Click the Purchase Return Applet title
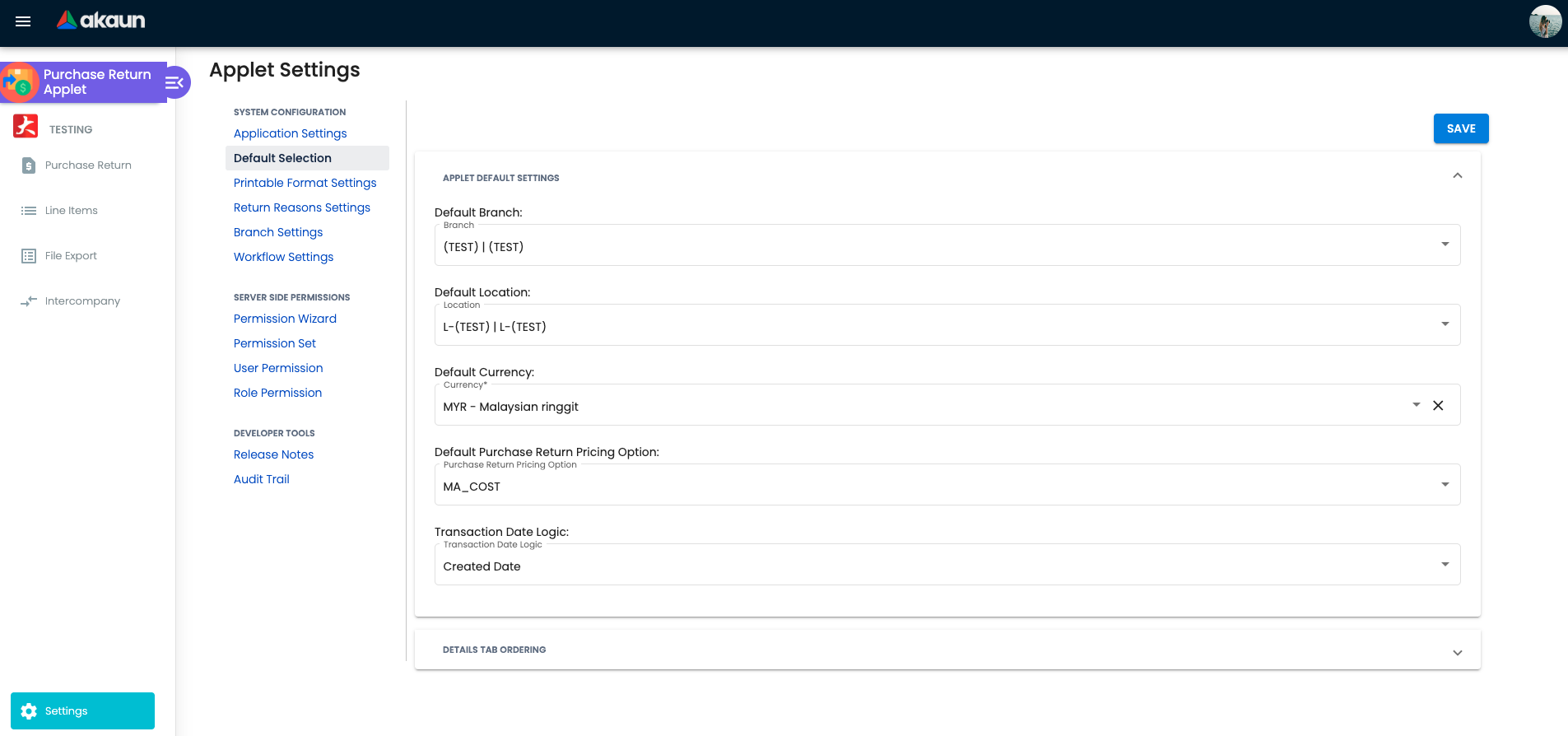1568x736 pixels. 97,82
